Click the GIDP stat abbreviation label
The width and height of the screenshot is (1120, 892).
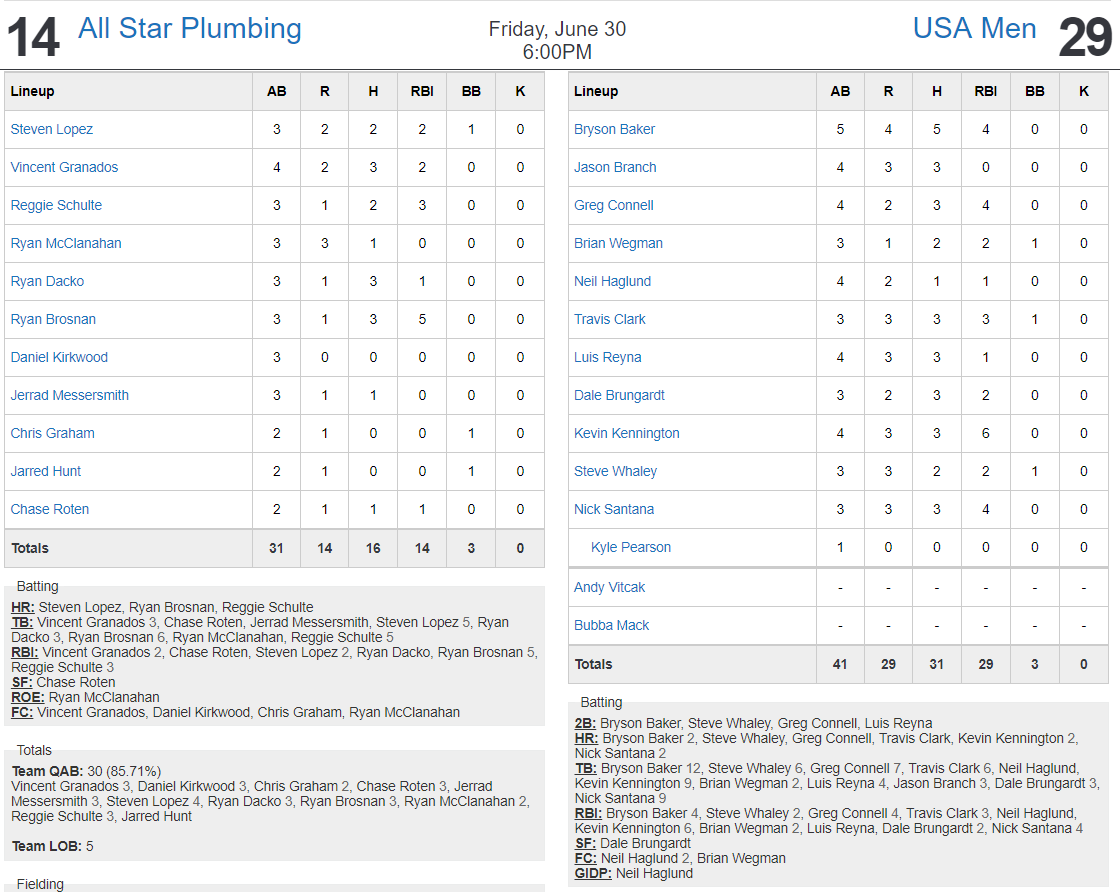[593, 873]
